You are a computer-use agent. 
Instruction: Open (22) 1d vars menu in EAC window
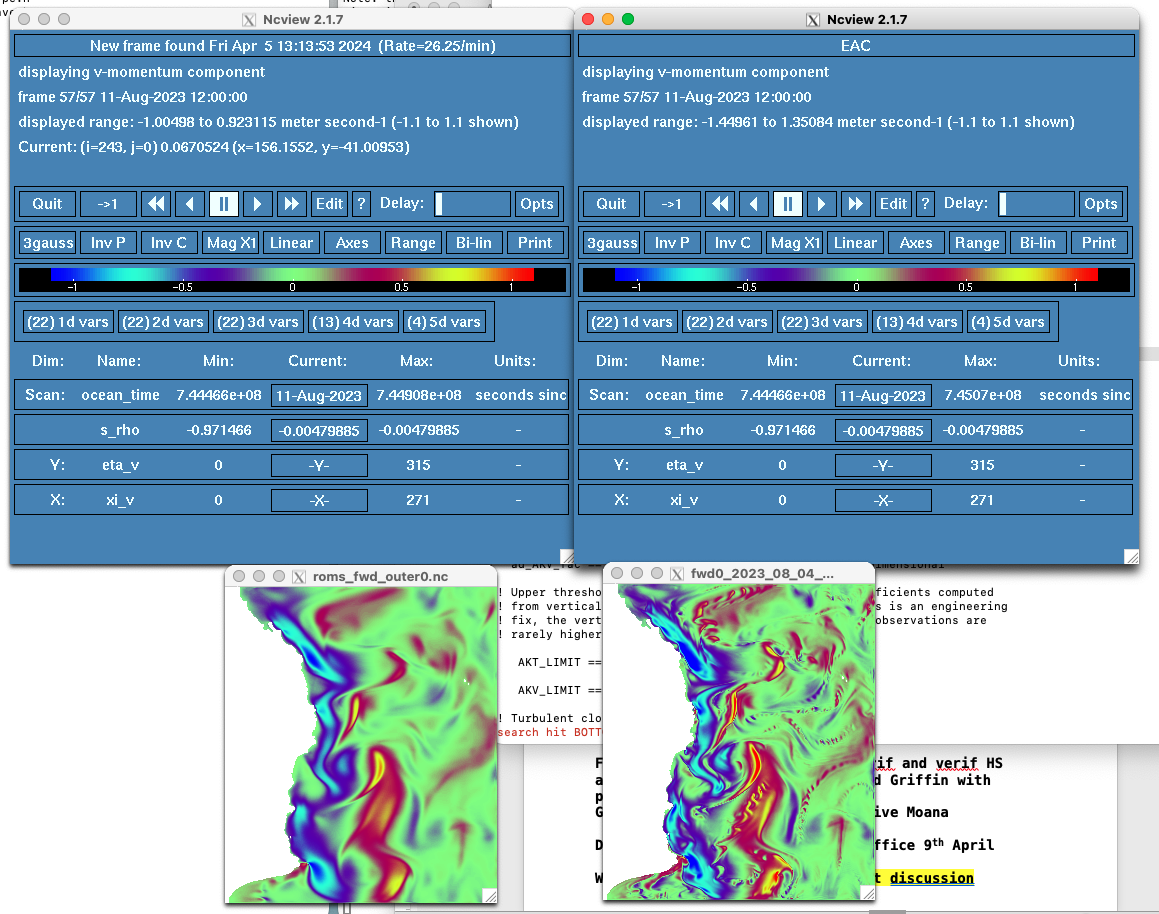pos(631,322)
